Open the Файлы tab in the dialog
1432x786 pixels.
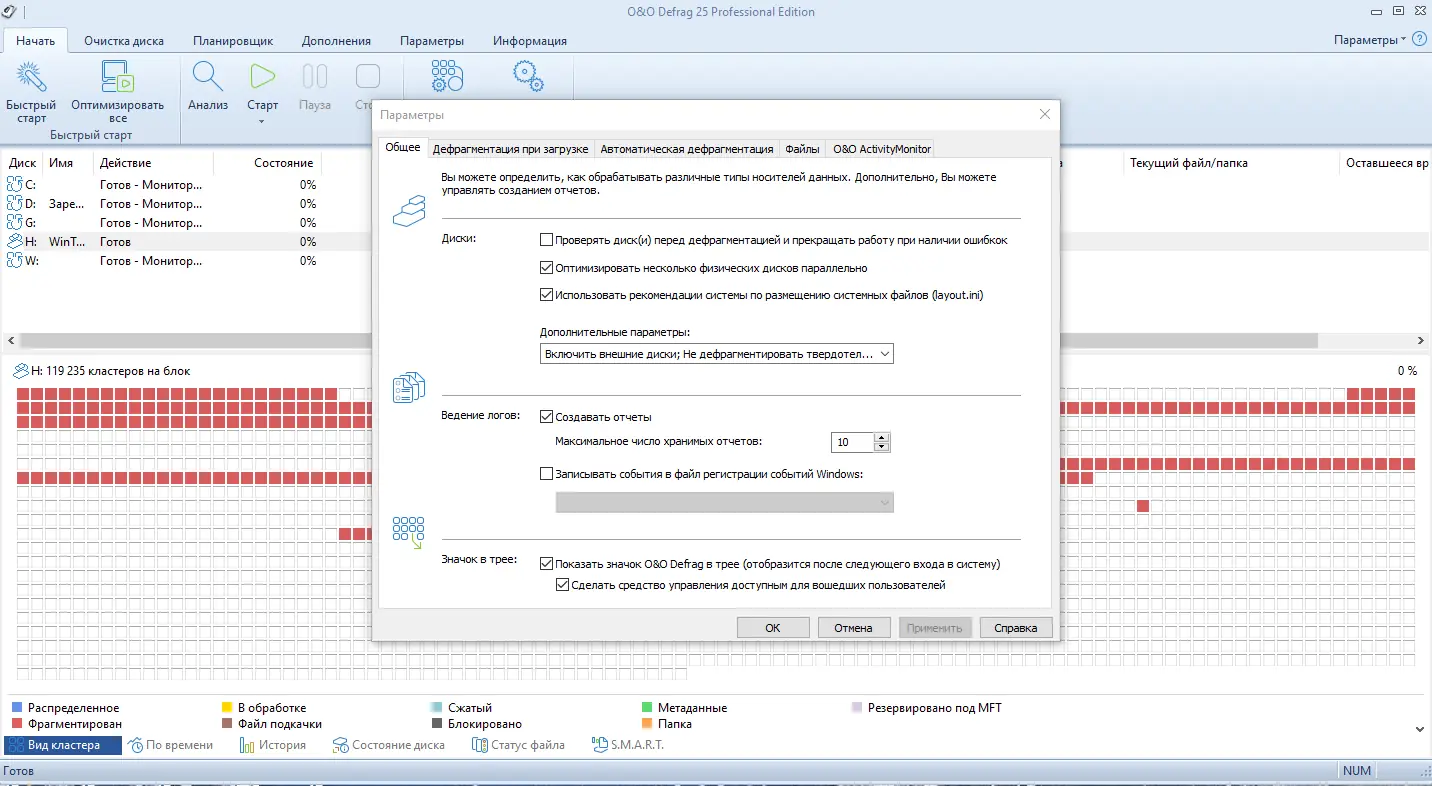803,149
